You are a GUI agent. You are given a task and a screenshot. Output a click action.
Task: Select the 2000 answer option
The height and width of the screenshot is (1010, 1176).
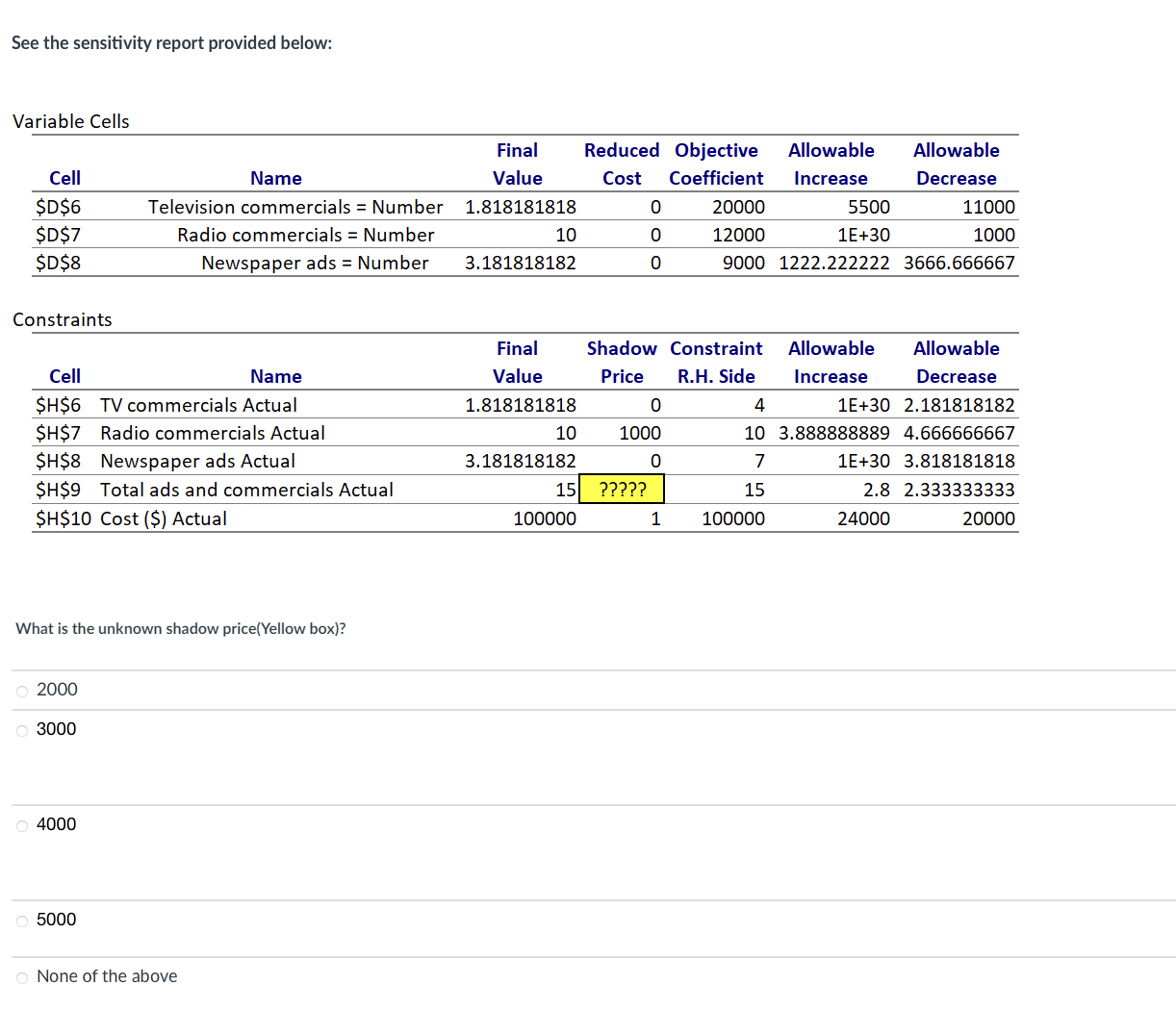pyautogui.click(x=21, y=690)
